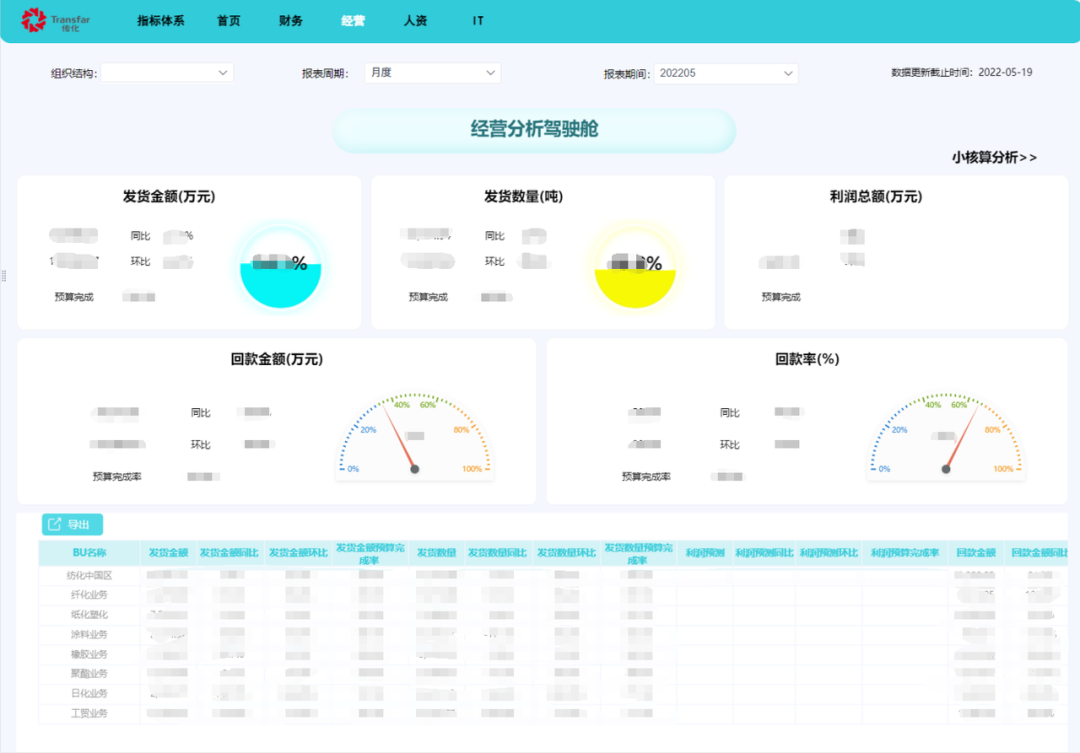
Task: Select the 工贸业务 table row
Action: point(553,714)
